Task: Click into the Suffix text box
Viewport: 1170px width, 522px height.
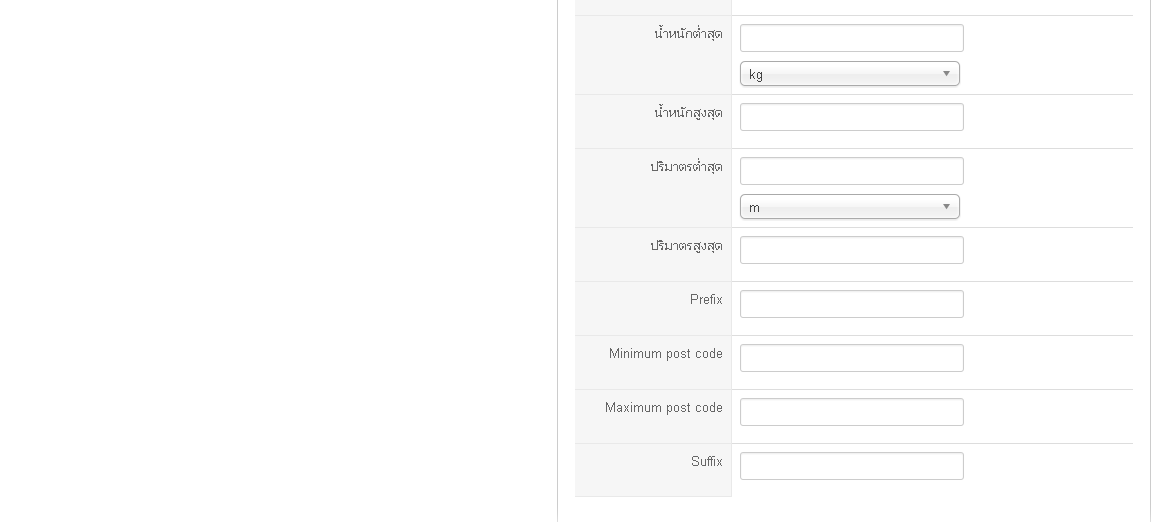Action: point(851,466)
